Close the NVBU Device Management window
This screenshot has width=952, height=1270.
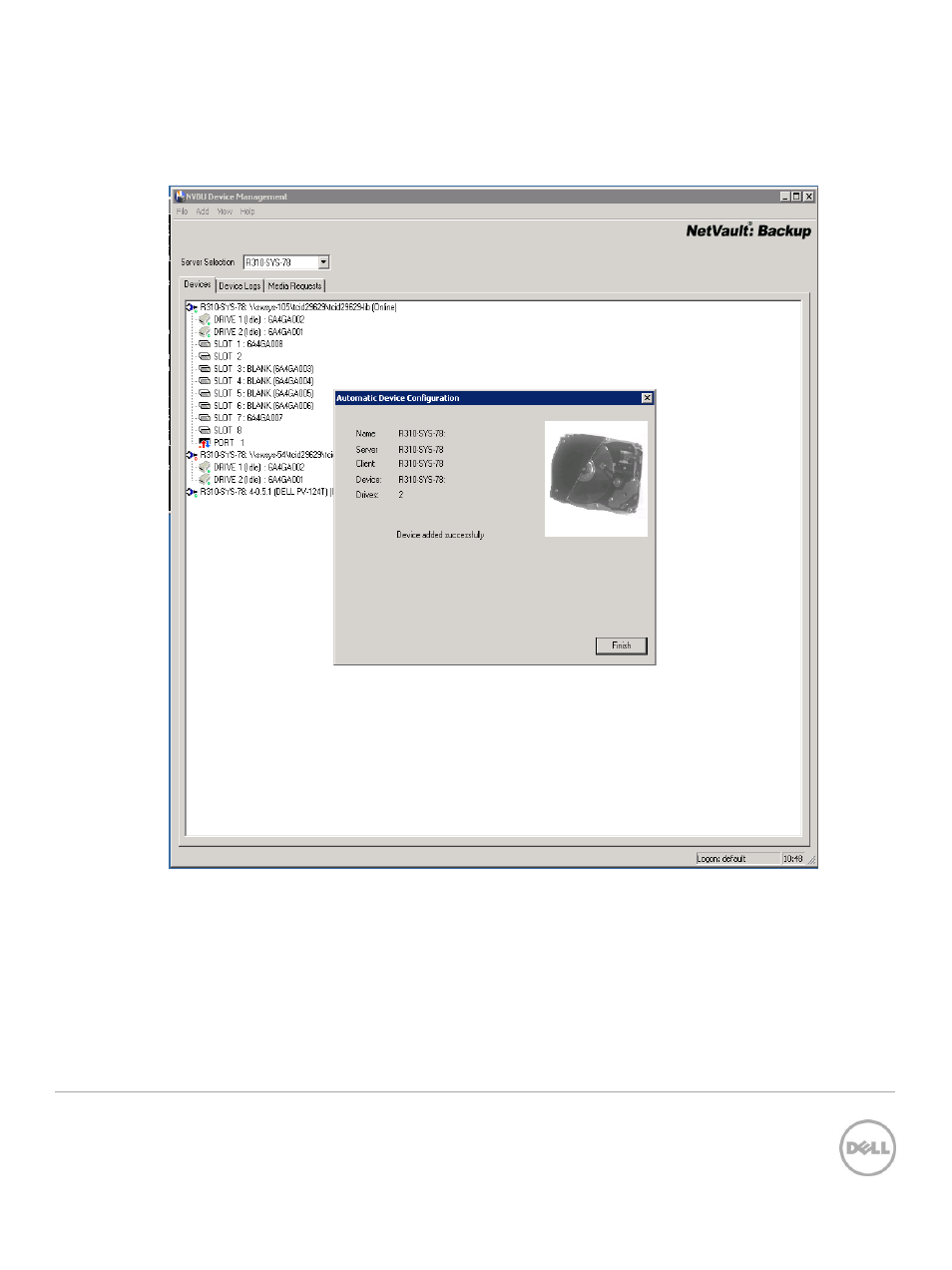(809, 197)
